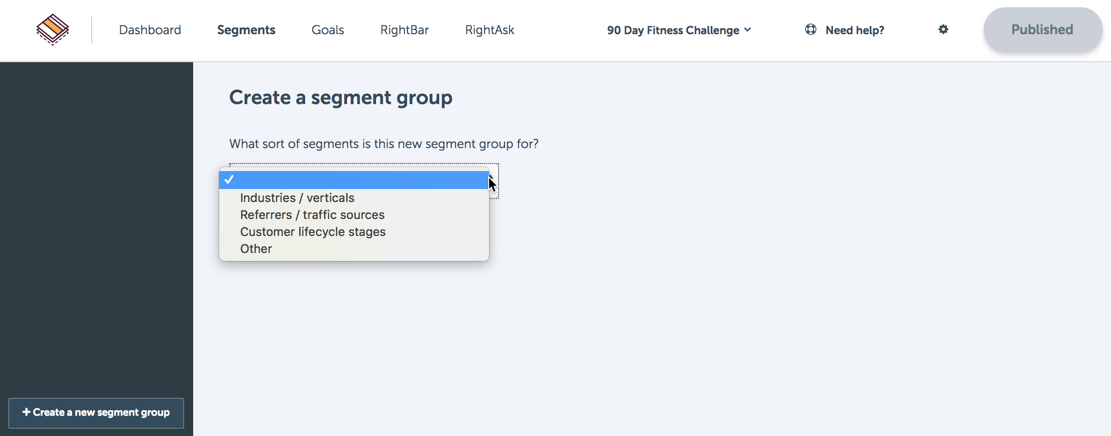
Task: Click the Published button
Action: 1042,30
